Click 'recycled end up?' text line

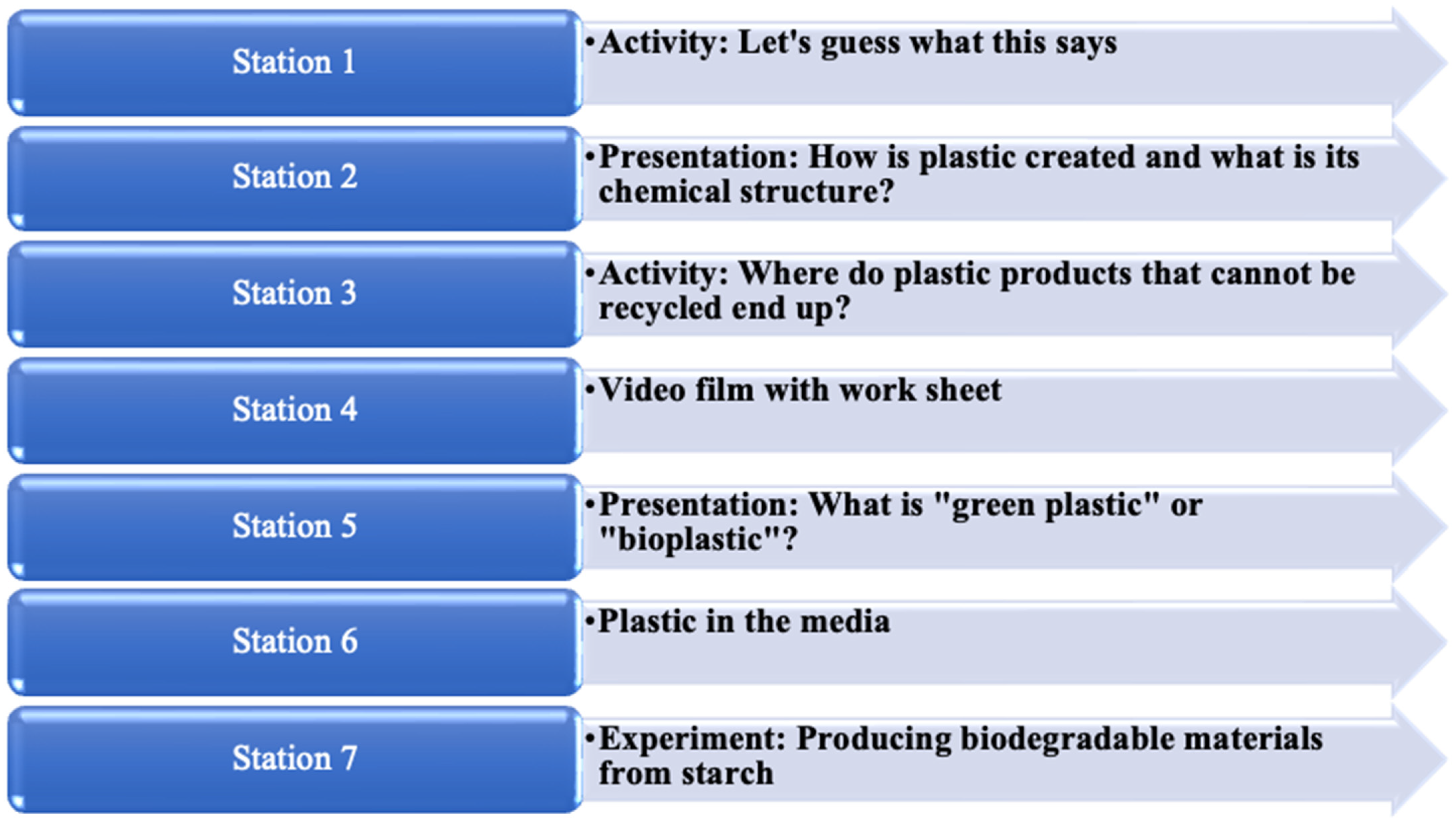[723, 309]
